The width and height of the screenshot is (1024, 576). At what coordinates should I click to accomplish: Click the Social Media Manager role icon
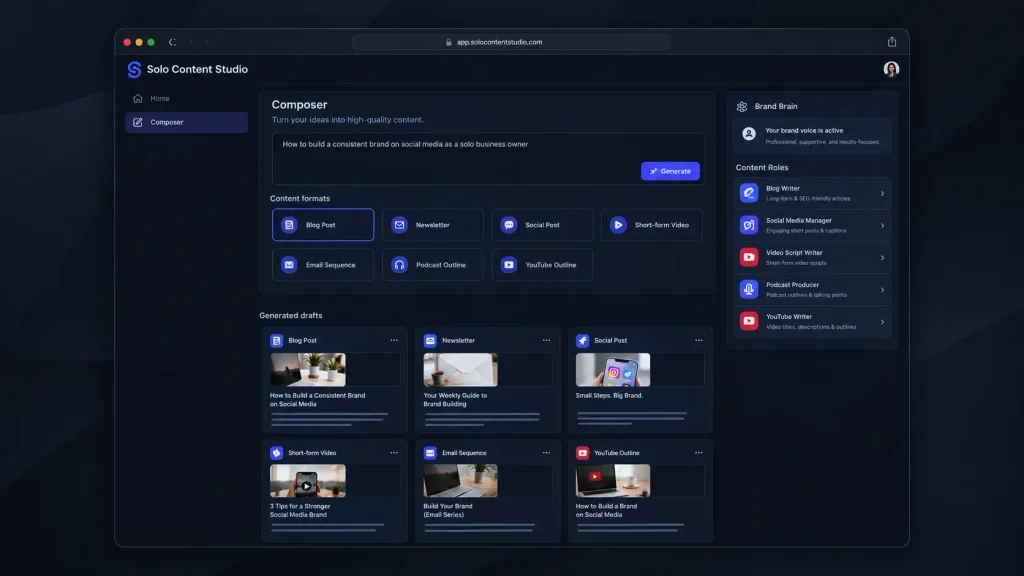tap(748, 225)
